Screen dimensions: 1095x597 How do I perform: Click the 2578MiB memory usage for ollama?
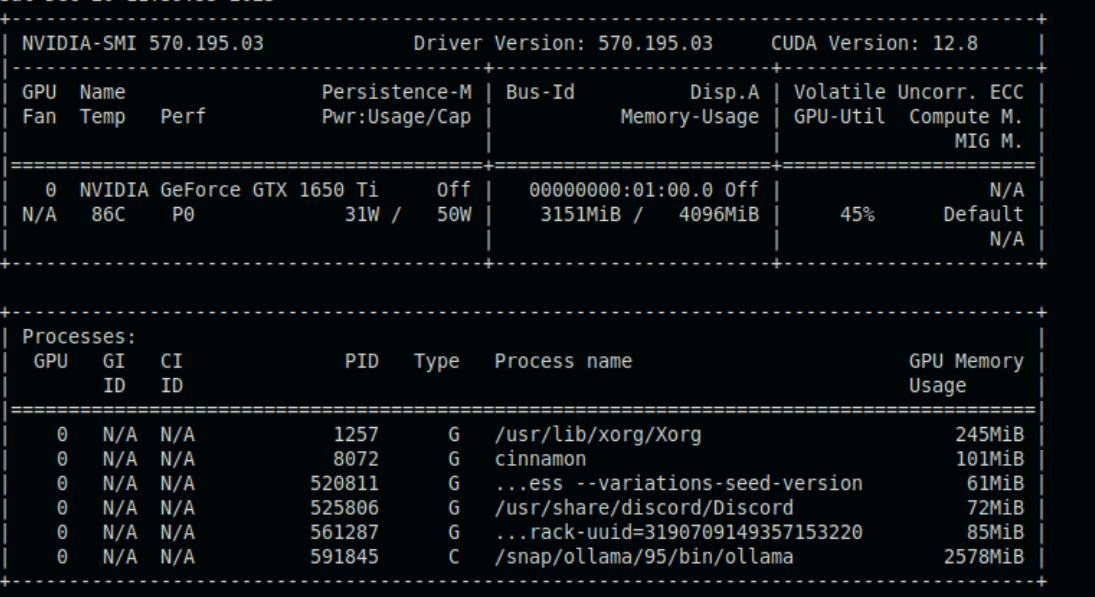coord(983,557)
